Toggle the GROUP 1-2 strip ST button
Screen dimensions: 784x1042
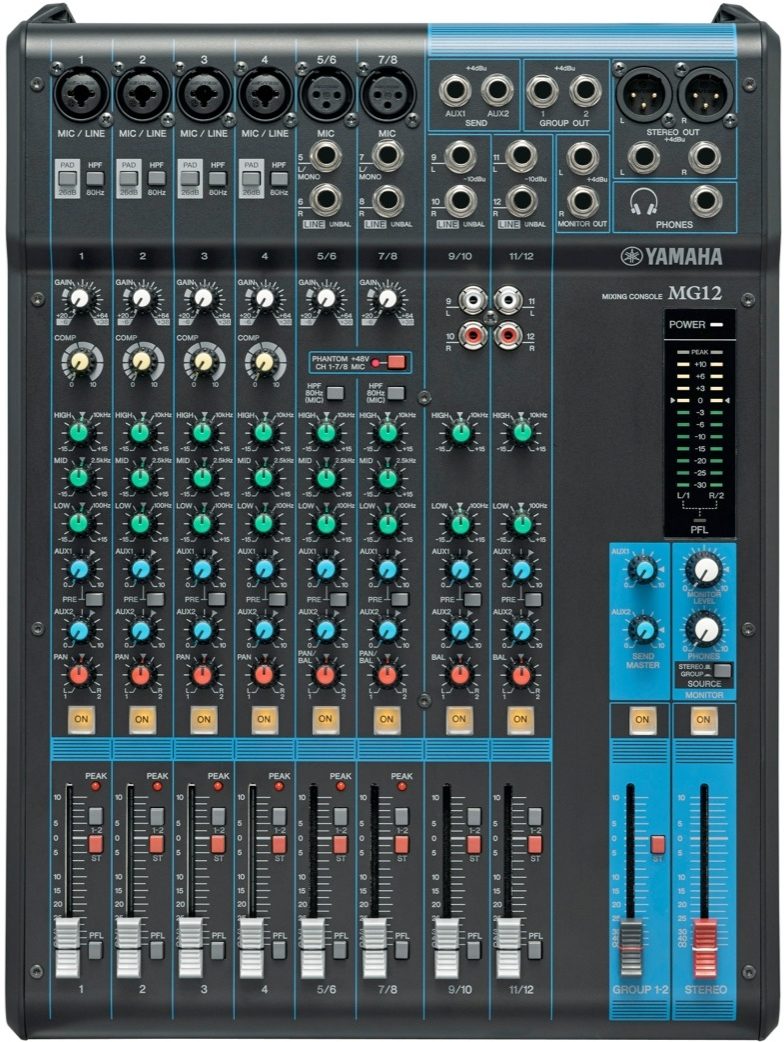point(657,844)
